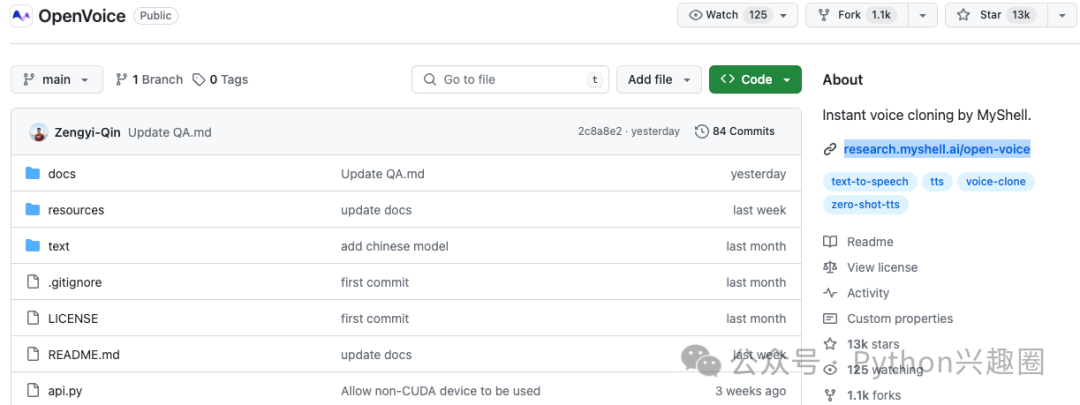Image resolution: width=1080 pixels, height=405 pixels.
Task: Open the main branch dropdown
Action: 56,79
